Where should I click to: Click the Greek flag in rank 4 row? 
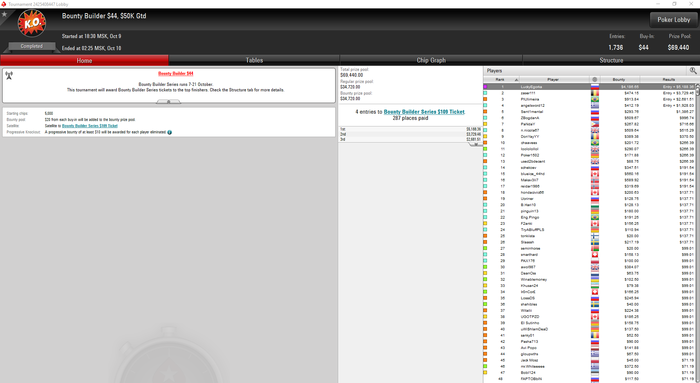click(595, 105)
